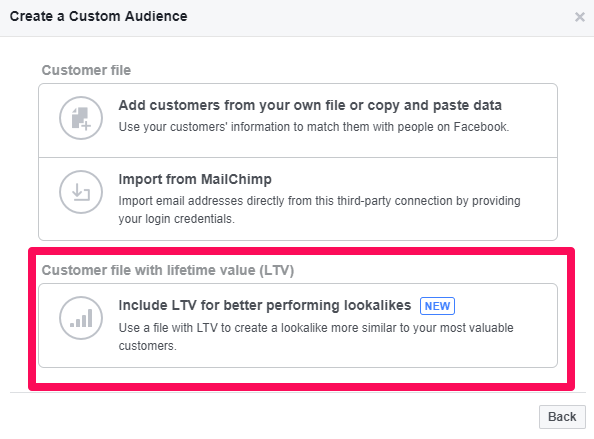594x439 pixels.
Task: Click the MailChimp import download icon
Action: [x=81, y=192]
